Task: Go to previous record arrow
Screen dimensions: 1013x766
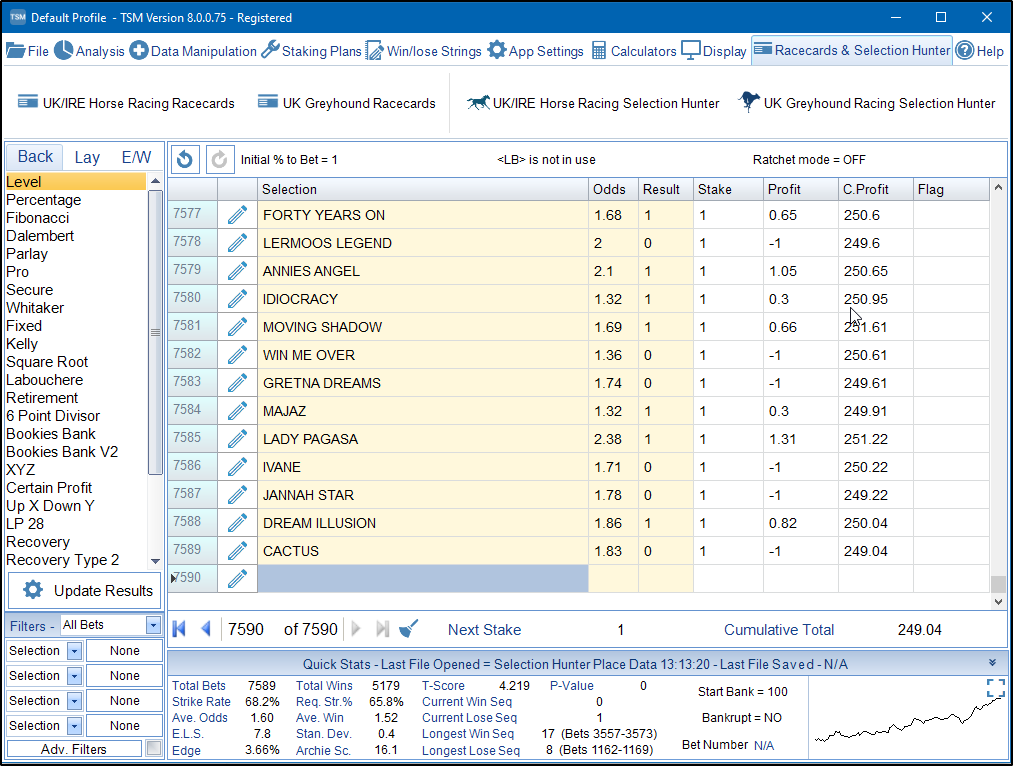Action: pos(206,629)
